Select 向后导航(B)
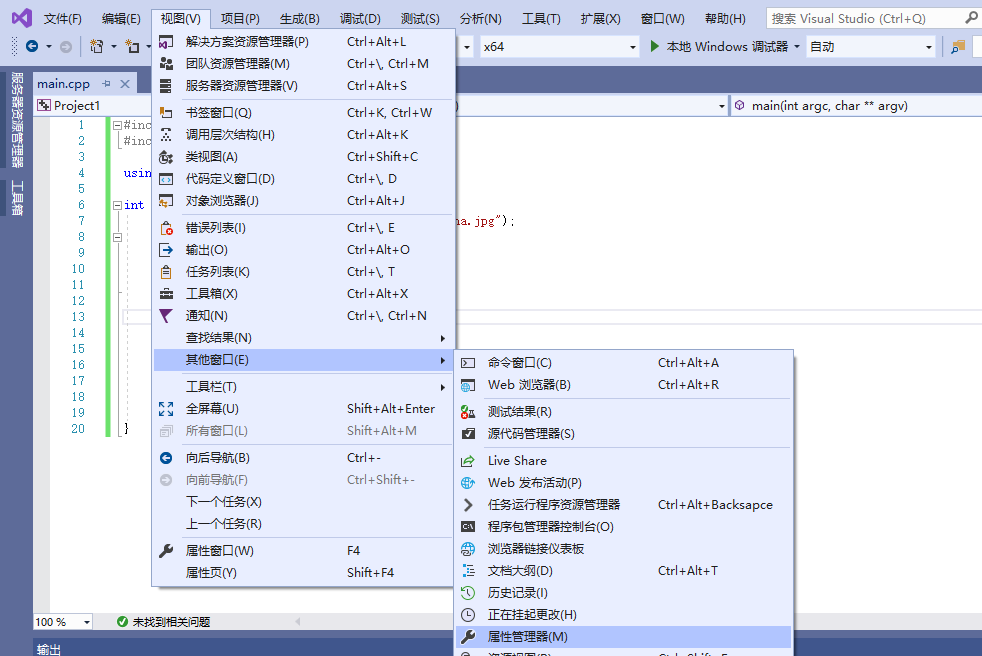Image resolution: width=982 pixels, height=656 pixels. [x=303, y=458]
